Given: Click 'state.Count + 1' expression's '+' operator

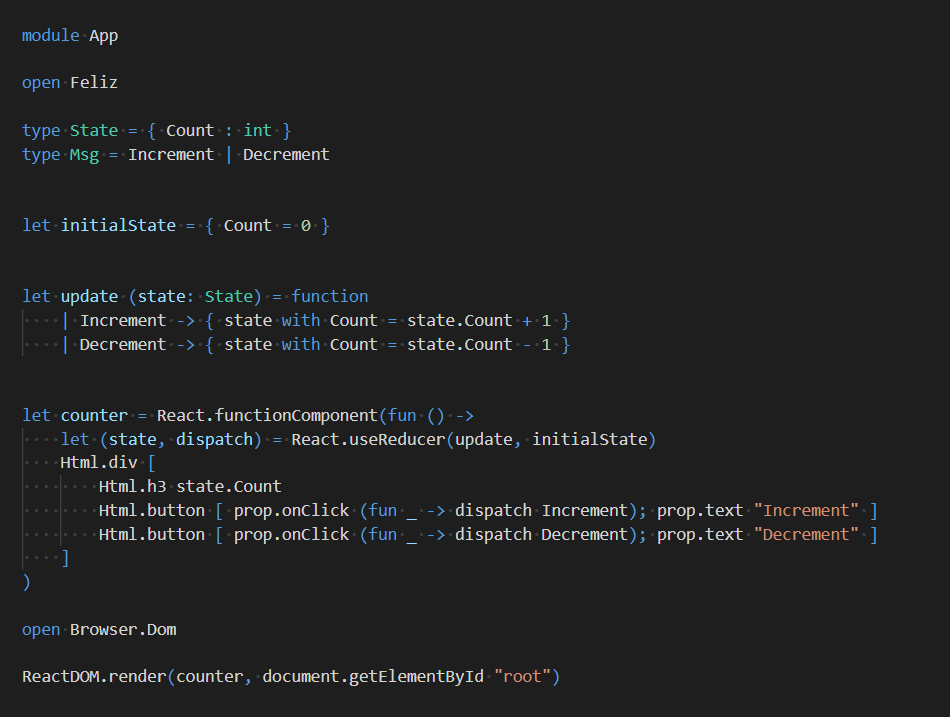Looking at the screenshot, I should point(527,321).
